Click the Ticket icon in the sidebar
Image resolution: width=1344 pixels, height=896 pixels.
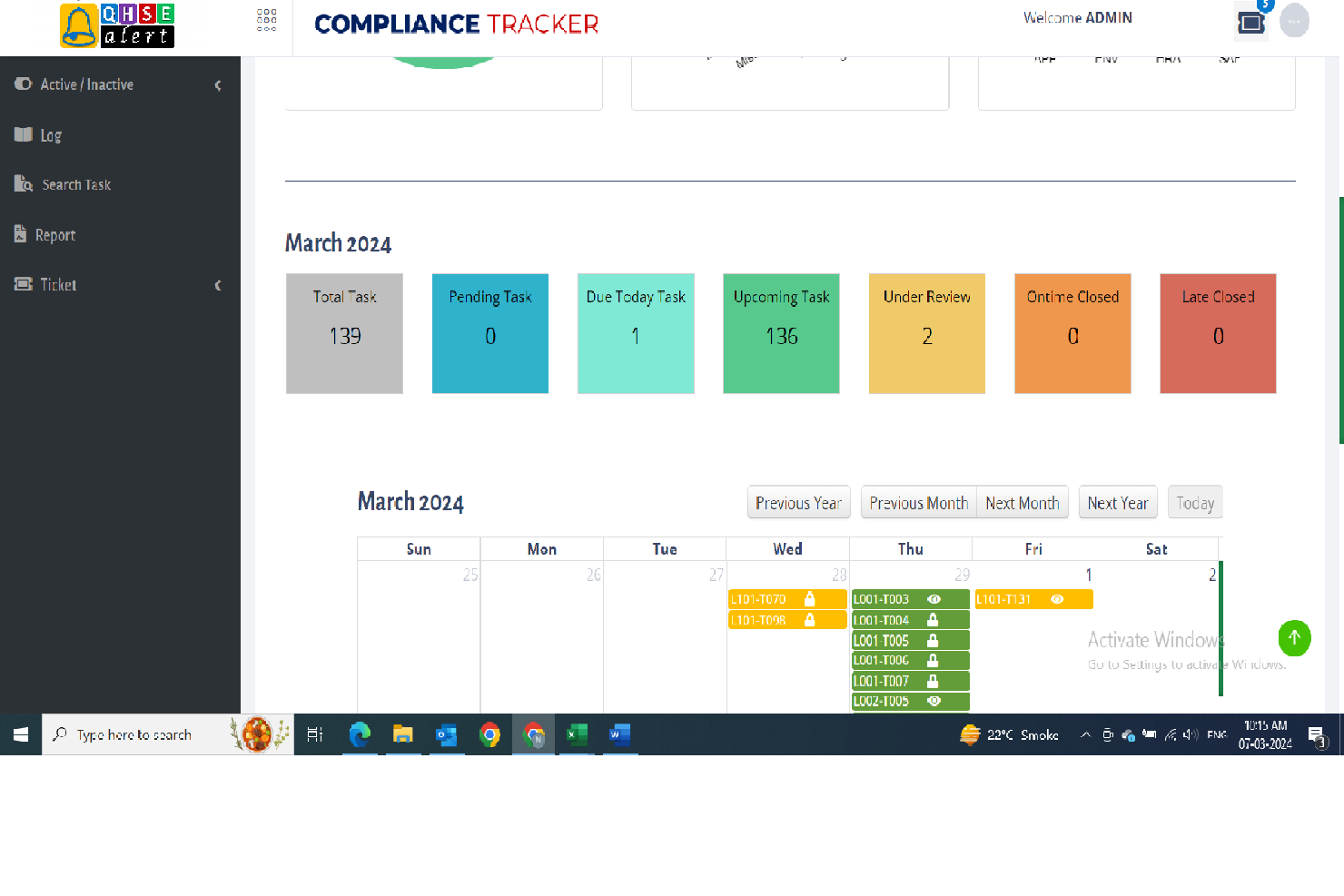[23, 284]
